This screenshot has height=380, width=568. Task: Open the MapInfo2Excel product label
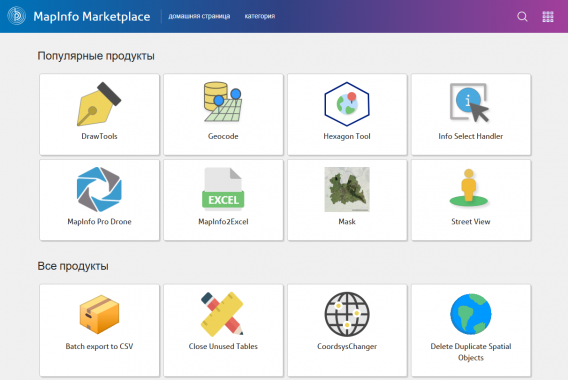click(x=223, y=222)
